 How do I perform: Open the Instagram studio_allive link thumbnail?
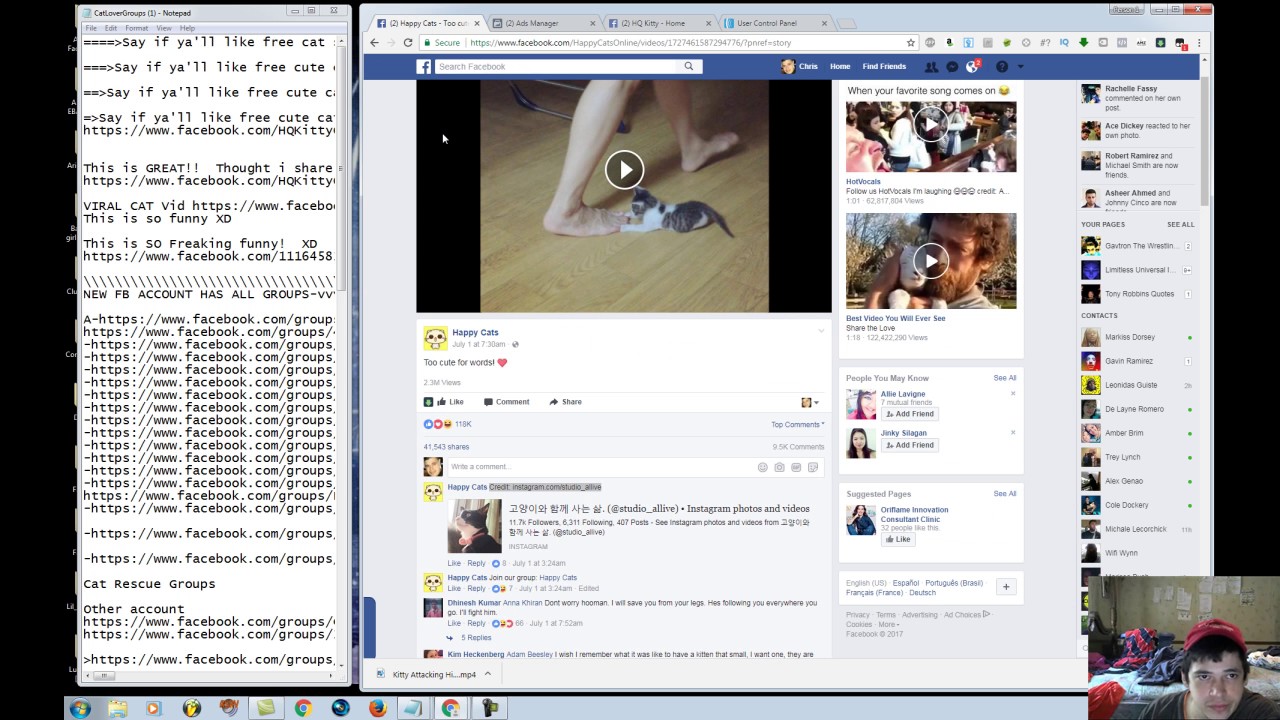click(474, 526)
